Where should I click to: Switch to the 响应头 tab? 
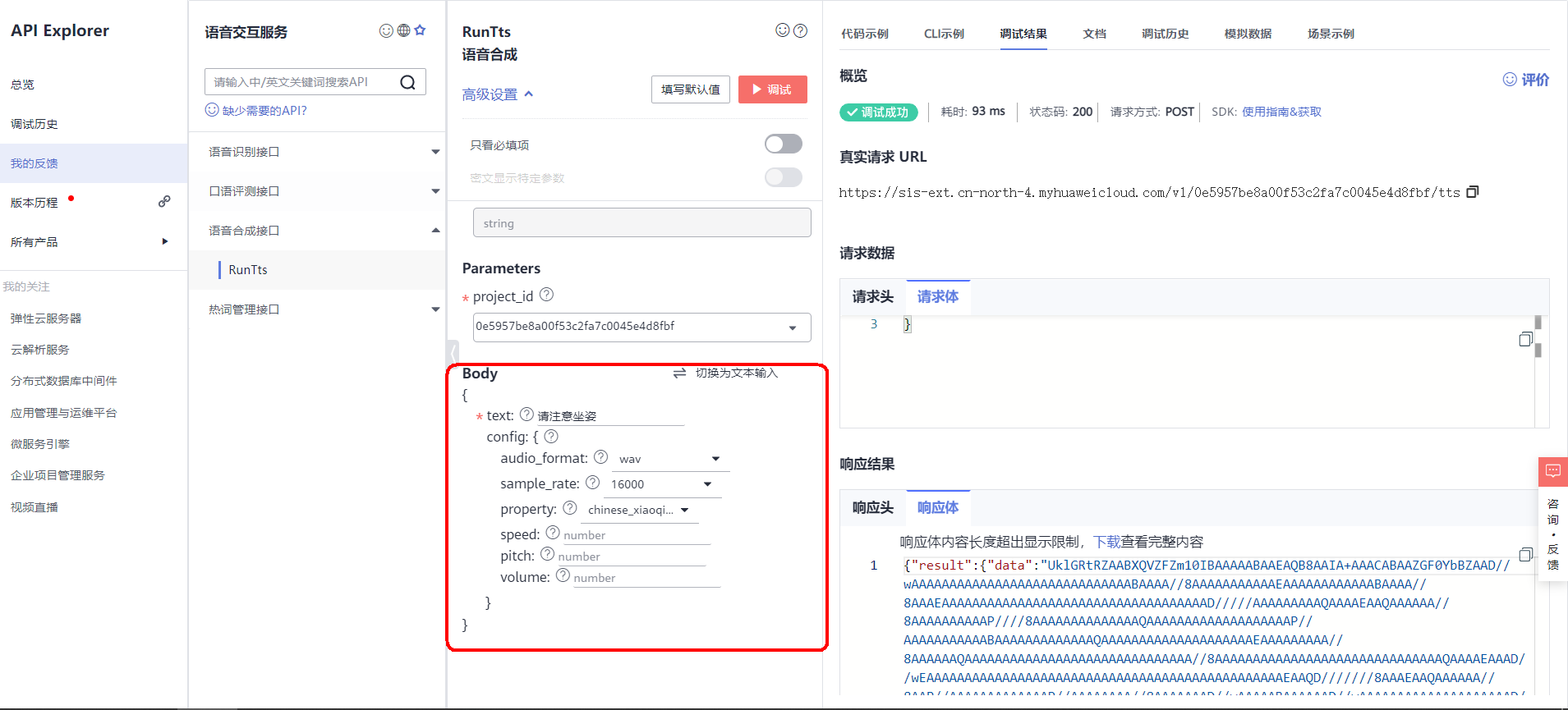(872, 508)
